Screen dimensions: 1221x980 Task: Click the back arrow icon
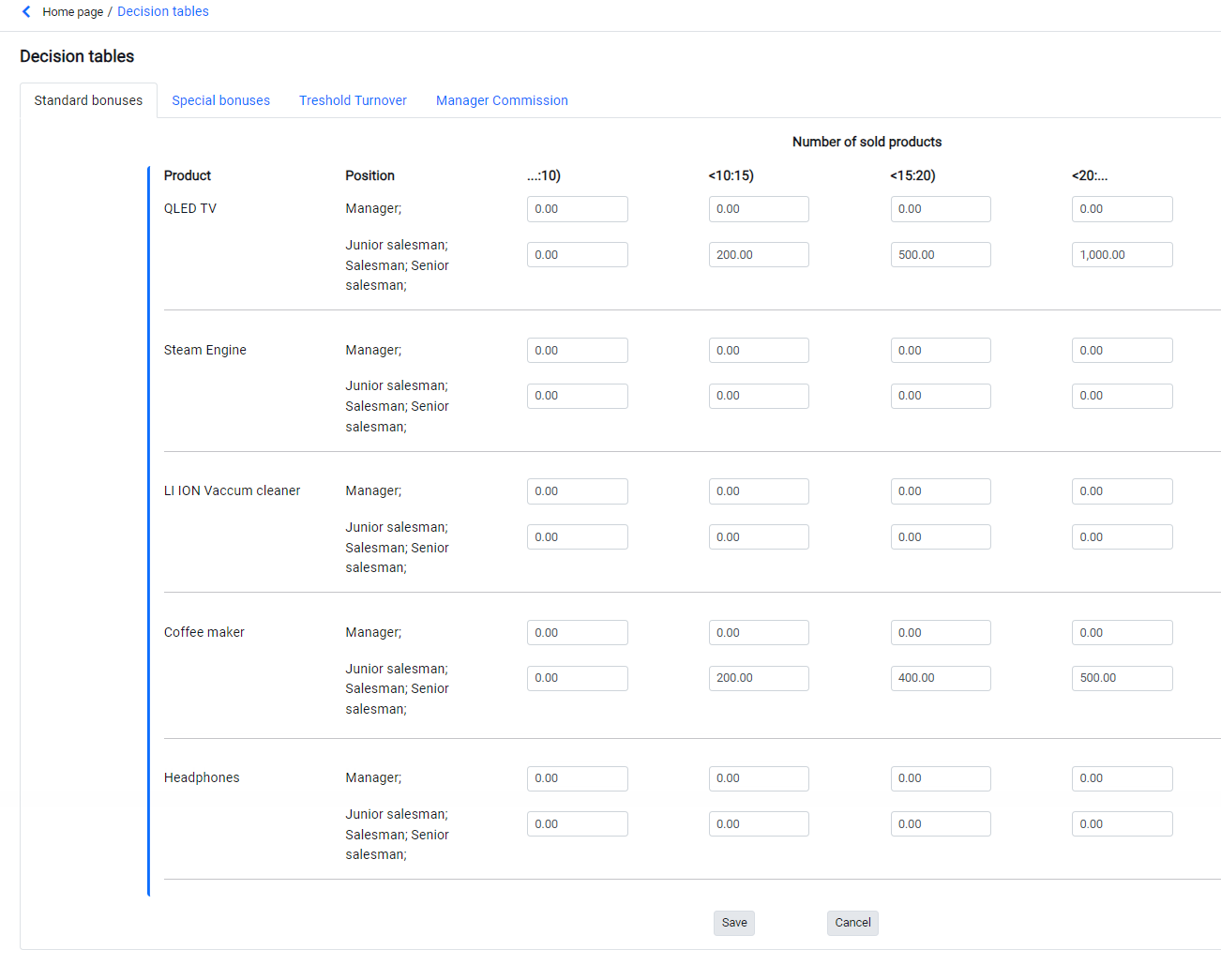pyautogui.click(x=26, y=11)
